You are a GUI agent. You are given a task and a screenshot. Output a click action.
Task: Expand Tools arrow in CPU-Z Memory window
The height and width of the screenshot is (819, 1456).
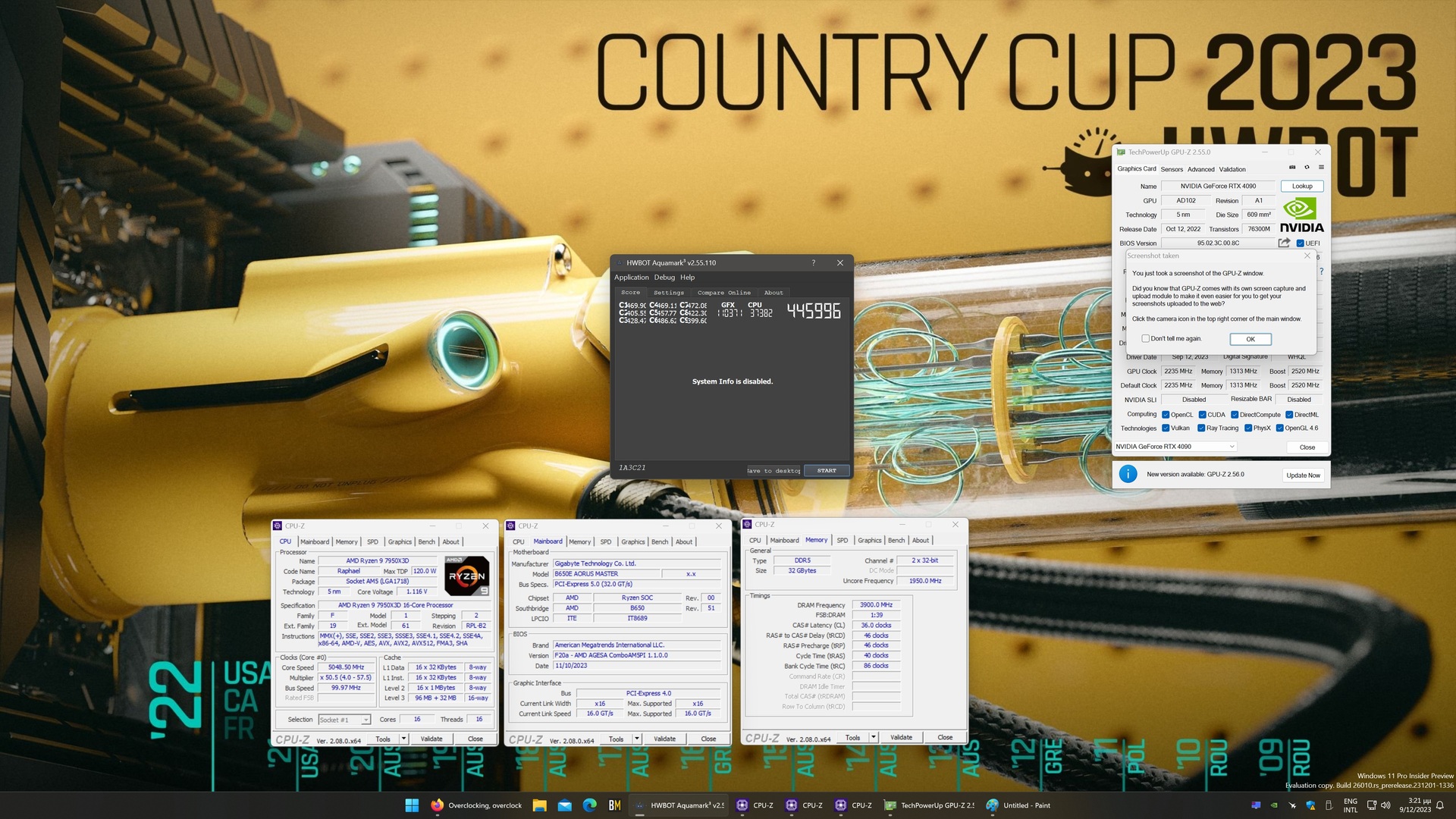(874, 737)
